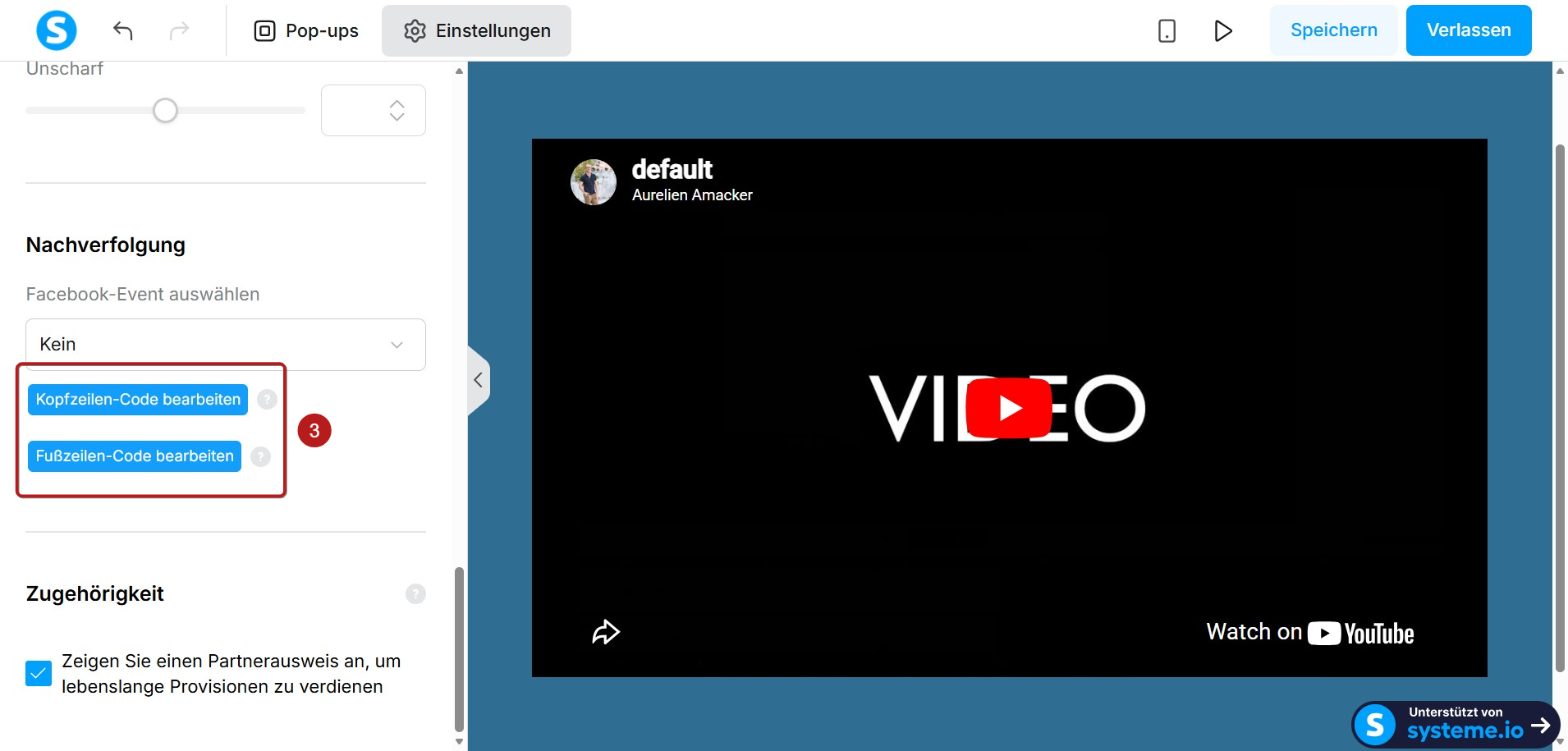
Task: Undo the last change
Action: (123, 30)
